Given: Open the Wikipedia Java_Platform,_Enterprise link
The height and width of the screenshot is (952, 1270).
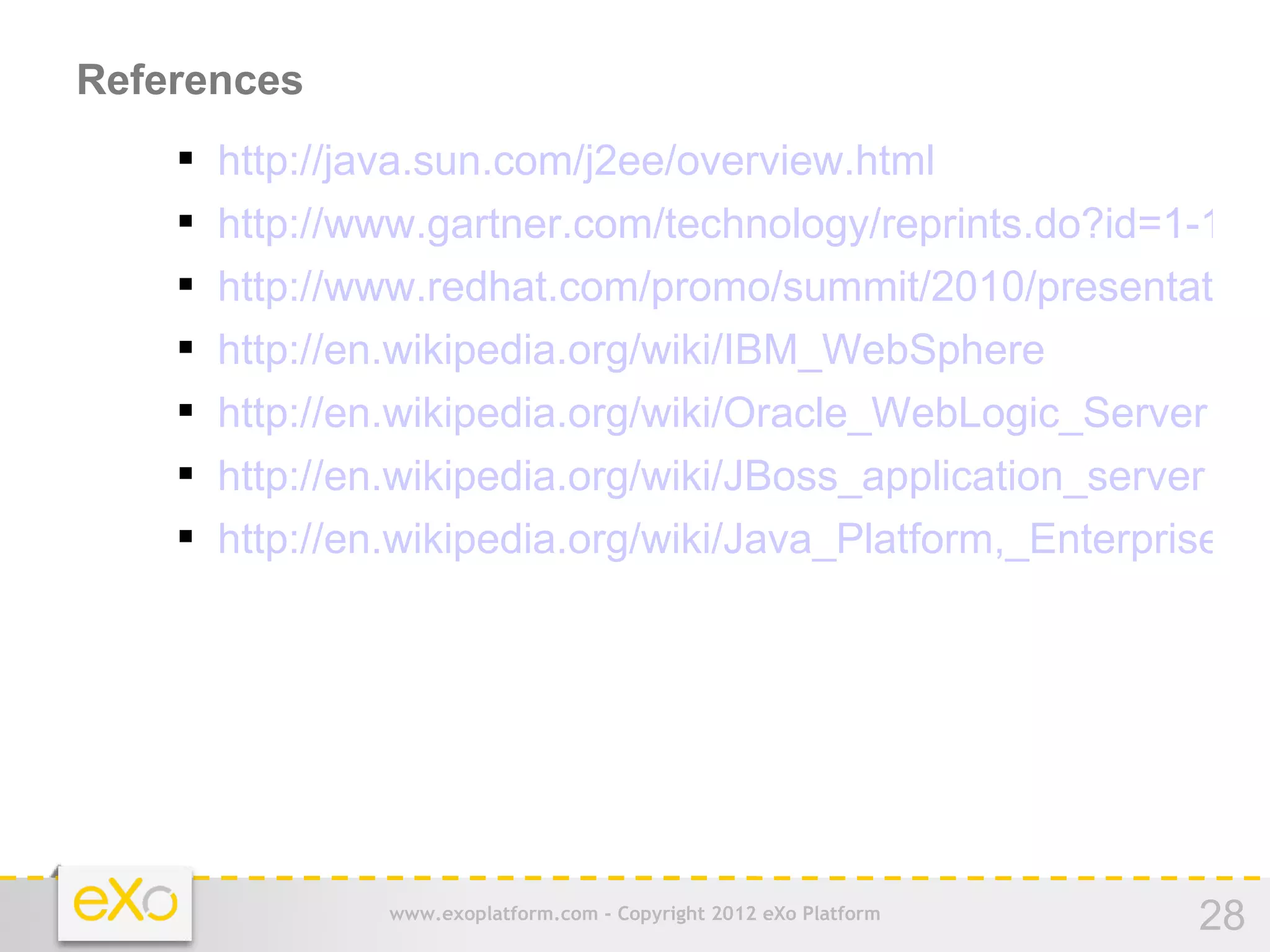Looking at the screenshot, I should (x=715, y=540).
